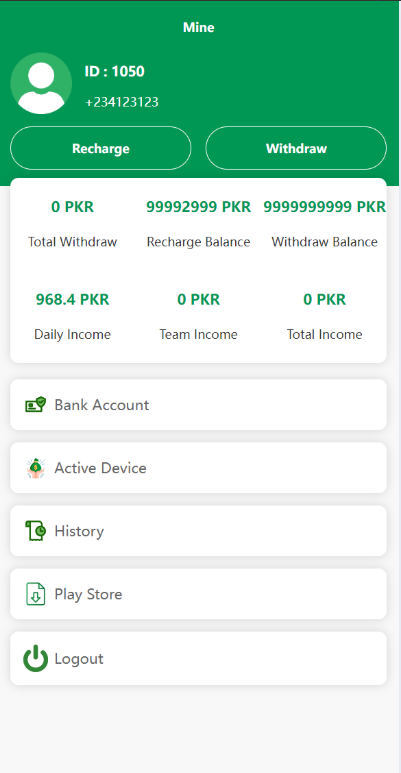Click the Withdraw Balance 9999999999 PKR value
Screen dimensions: 401x773
click(325, 207)
